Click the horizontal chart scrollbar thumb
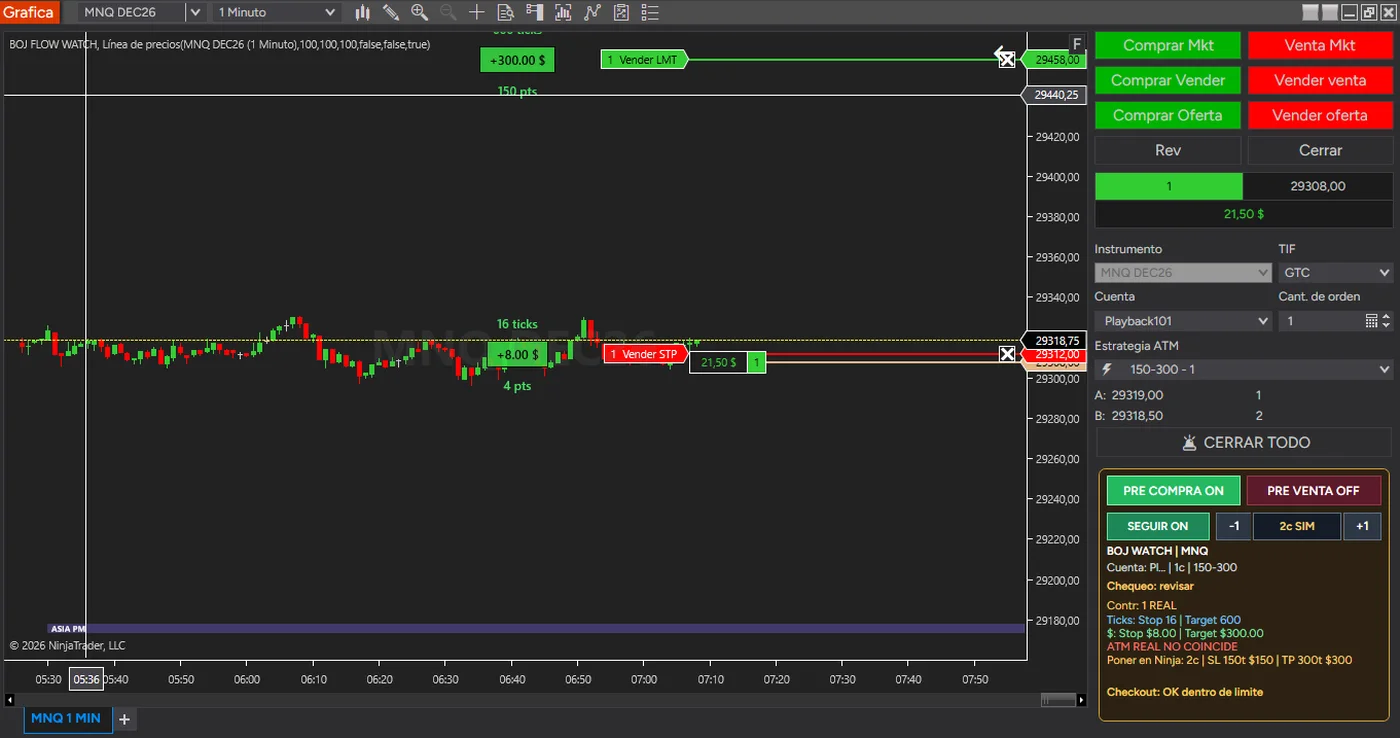1400x738 pixels. pos(1057,699)
